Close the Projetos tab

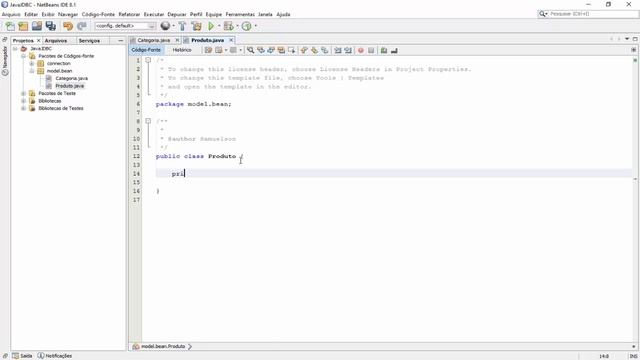point(39,41)
